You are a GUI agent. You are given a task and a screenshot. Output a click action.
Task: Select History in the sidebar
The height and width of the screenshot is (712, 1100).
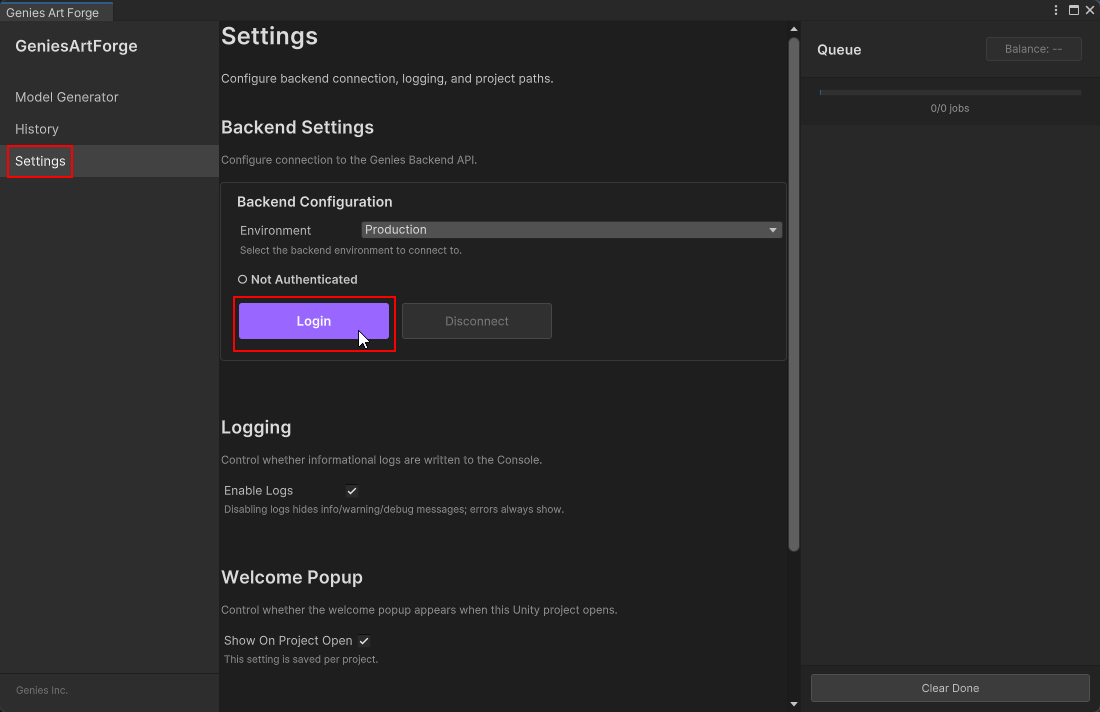tap(37, 129)
